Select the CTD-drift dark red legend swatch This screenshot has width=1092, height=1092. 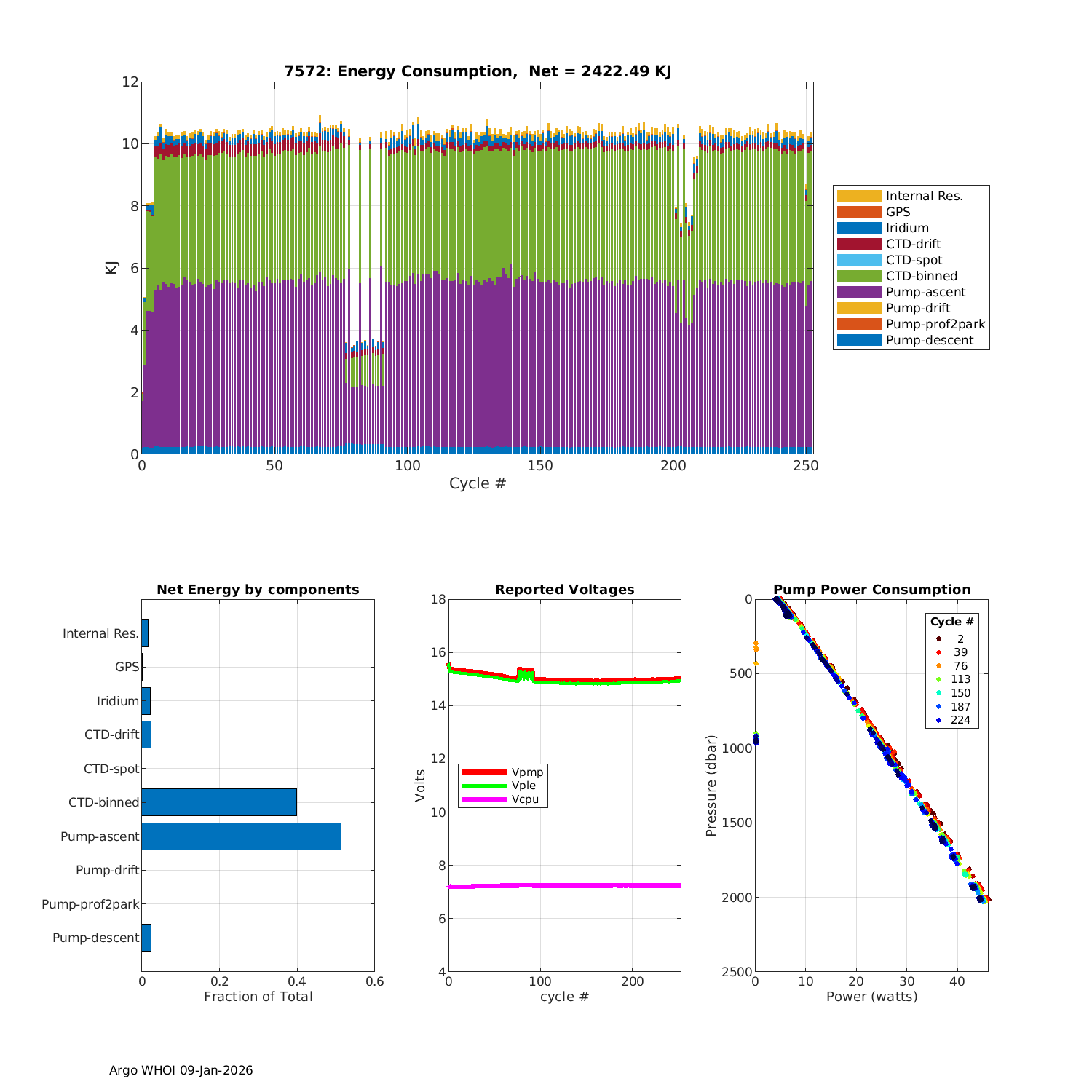point(859,244)
